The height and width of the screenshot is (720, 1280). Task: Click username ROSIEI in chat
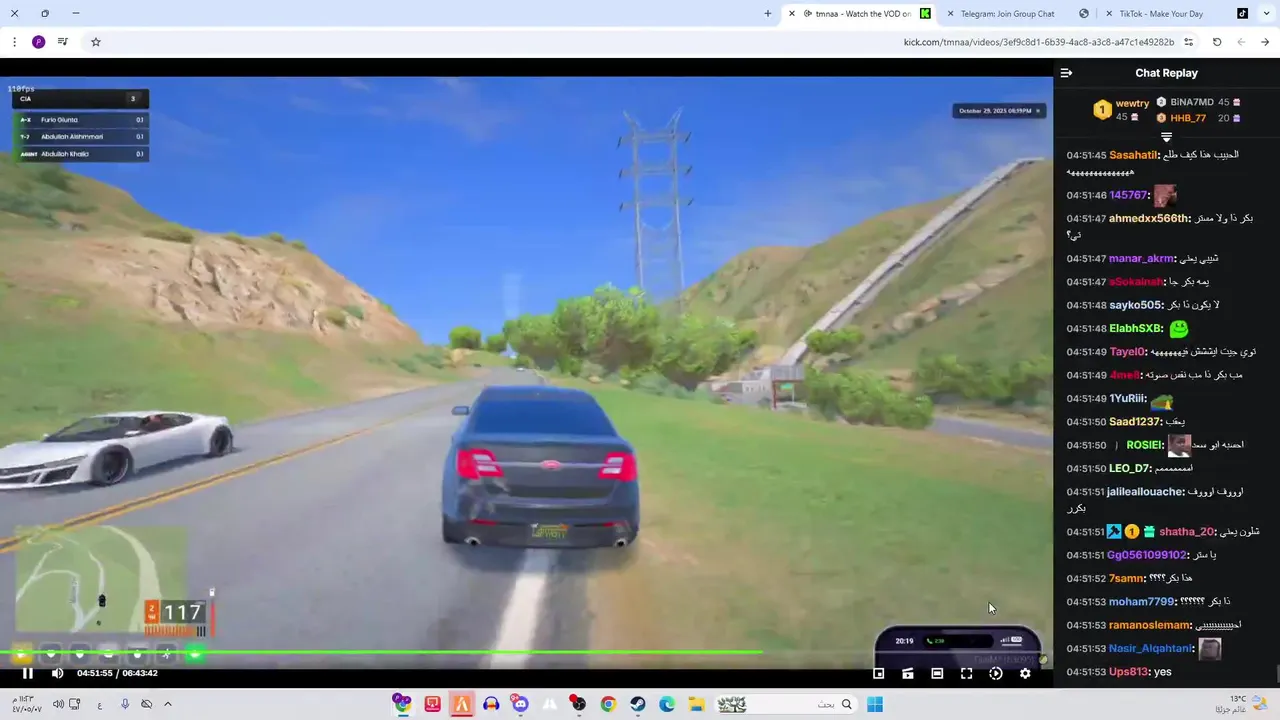click(x=1144, y=445)
